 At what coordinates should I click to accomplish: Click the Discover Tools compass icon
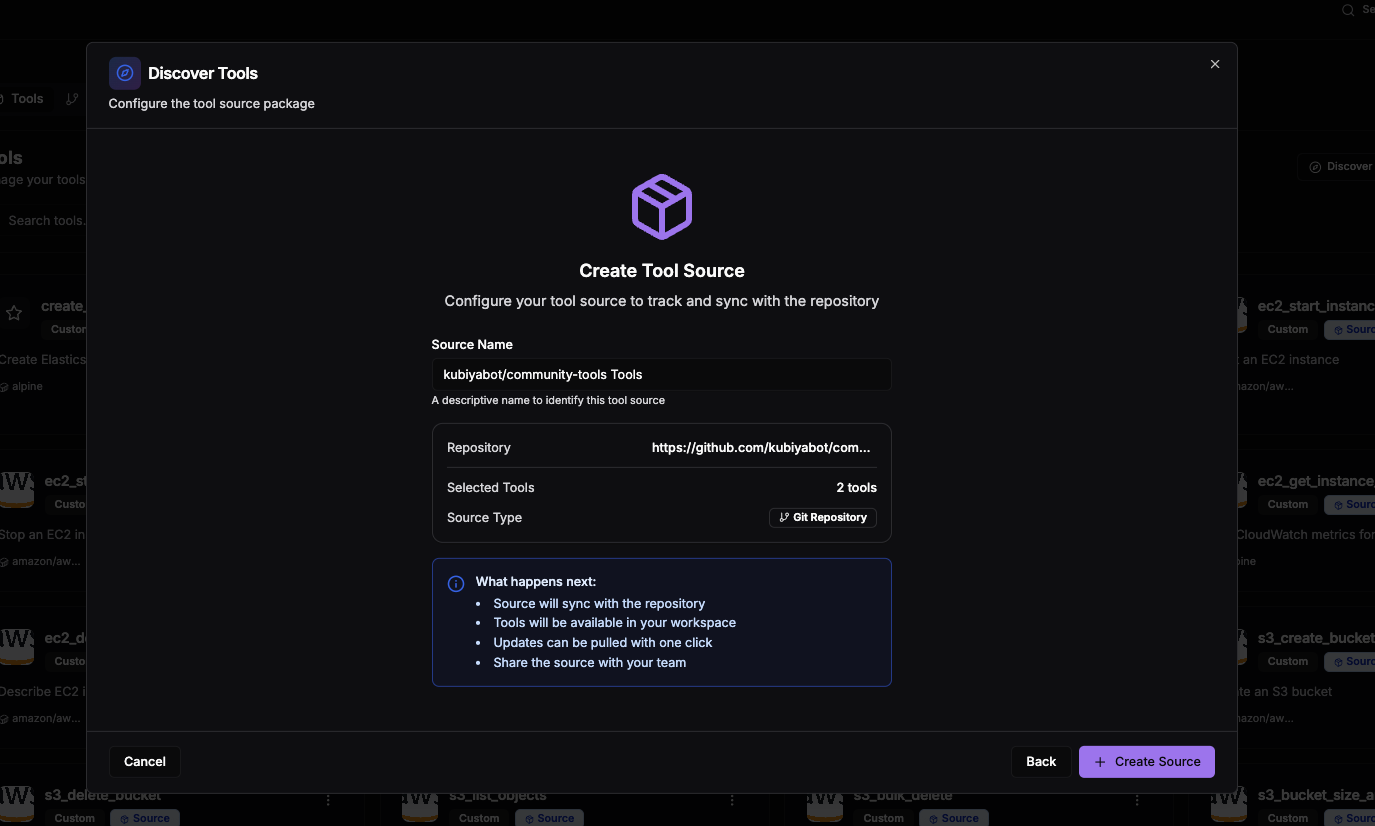[x=125, y=73]
